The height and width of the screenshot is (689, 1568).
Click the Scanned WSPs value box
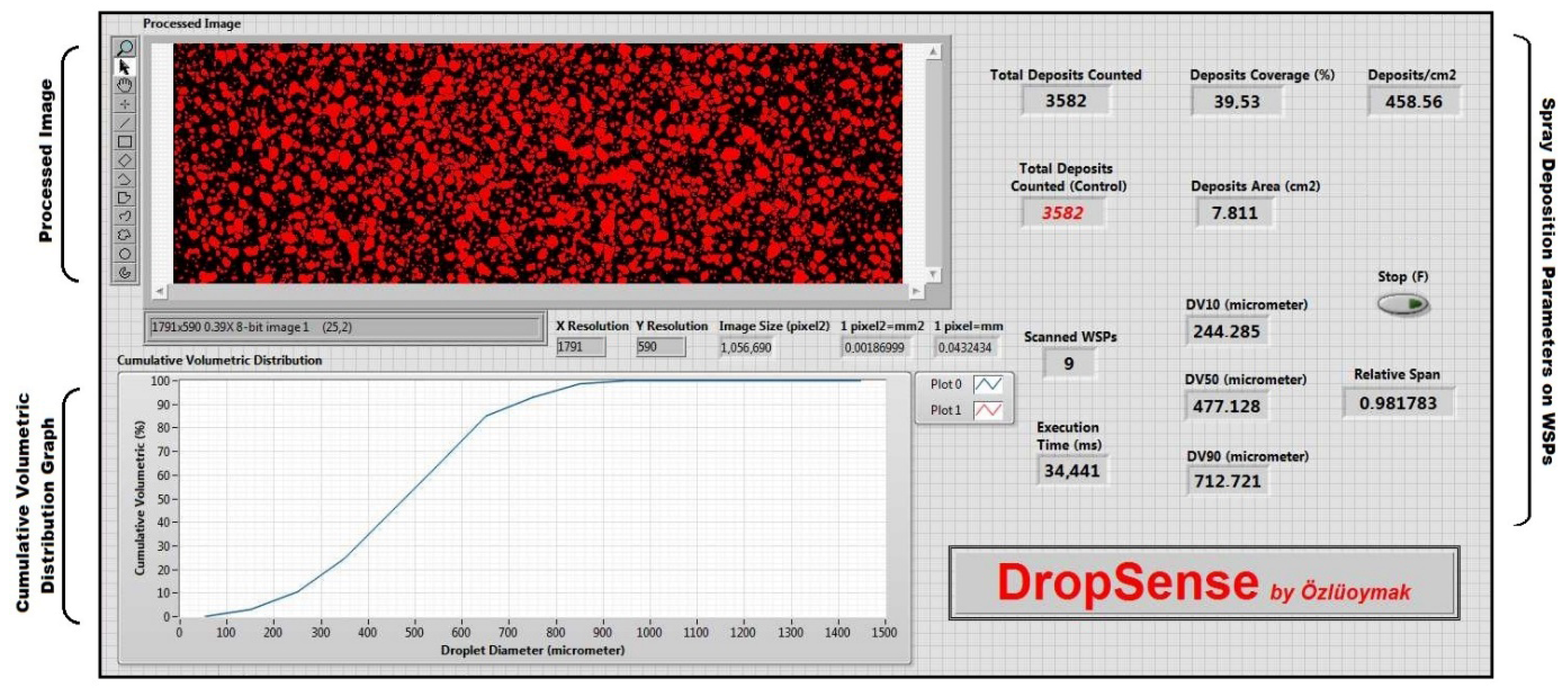coord(1069,364)
